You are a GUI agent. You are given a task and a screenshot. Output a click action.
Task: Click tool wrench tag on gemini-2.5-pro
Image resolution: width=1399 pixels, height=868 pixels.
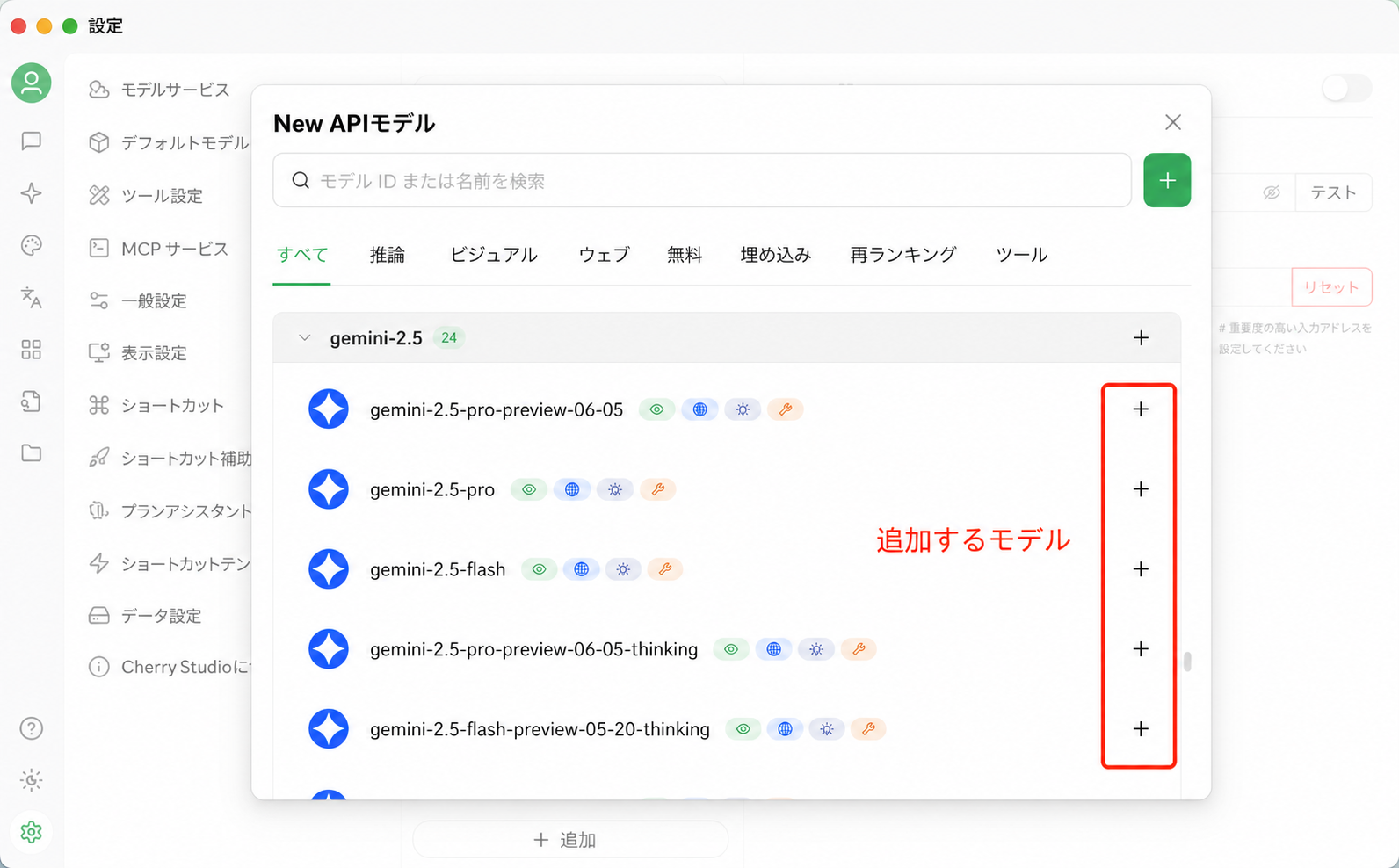(658, 489)
